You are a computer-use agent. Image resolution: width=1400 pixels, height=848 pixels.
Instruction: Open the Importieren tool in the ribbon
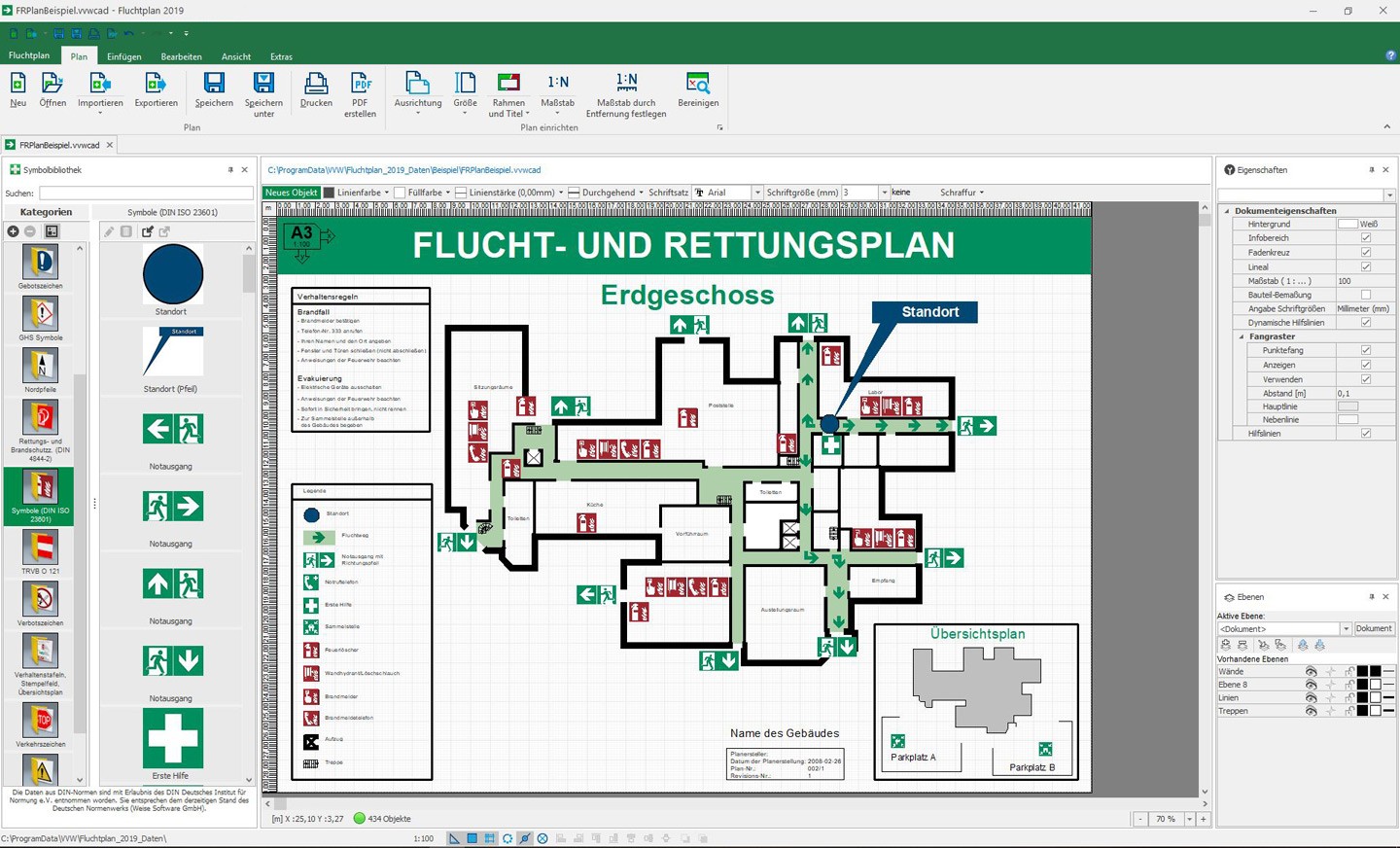(100, 88)
